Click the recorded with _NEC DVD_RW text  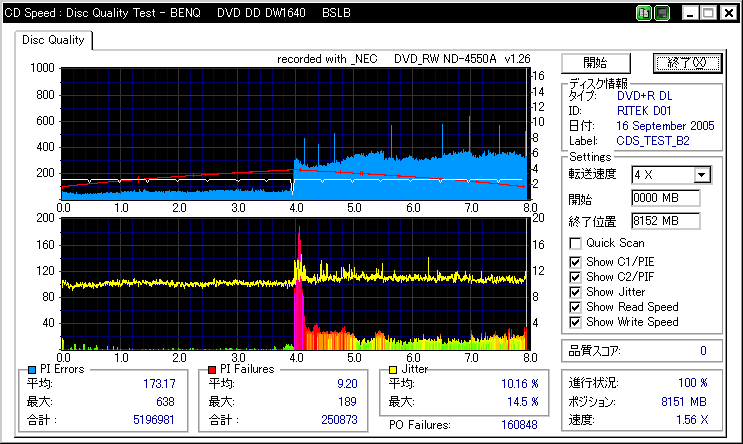(404, 59)
